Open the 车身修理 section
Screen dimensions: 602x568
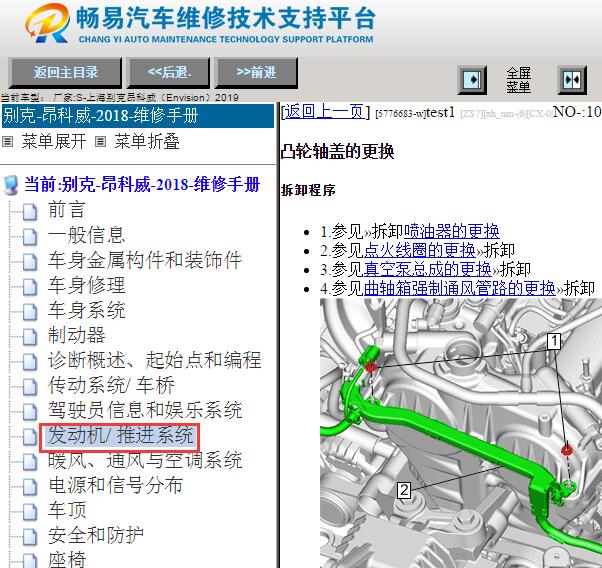[x=86, y=285]
